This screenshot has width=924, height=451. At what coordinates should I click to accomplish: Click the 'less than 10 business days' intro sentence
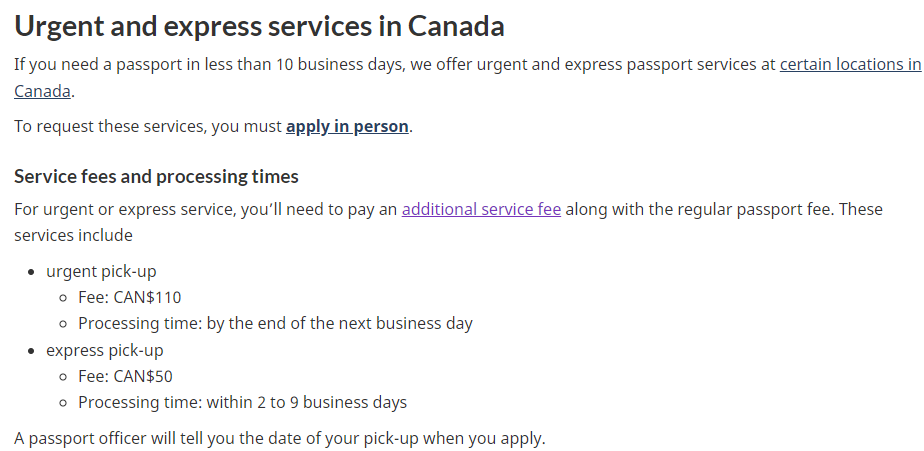click(395, 64)
